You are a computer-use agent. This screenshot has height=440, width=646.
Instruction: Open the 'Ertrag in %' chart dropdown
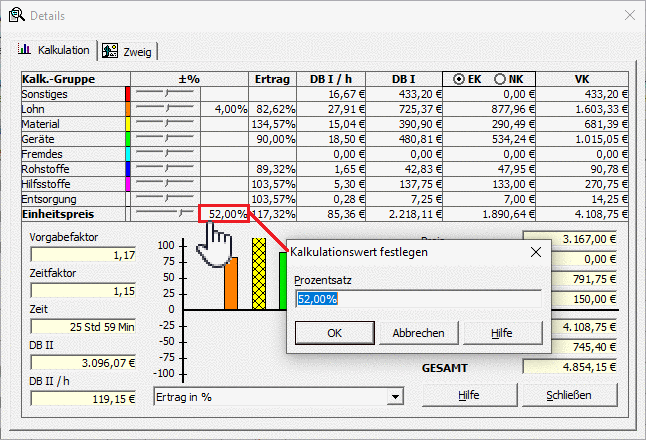coord(395,397)
